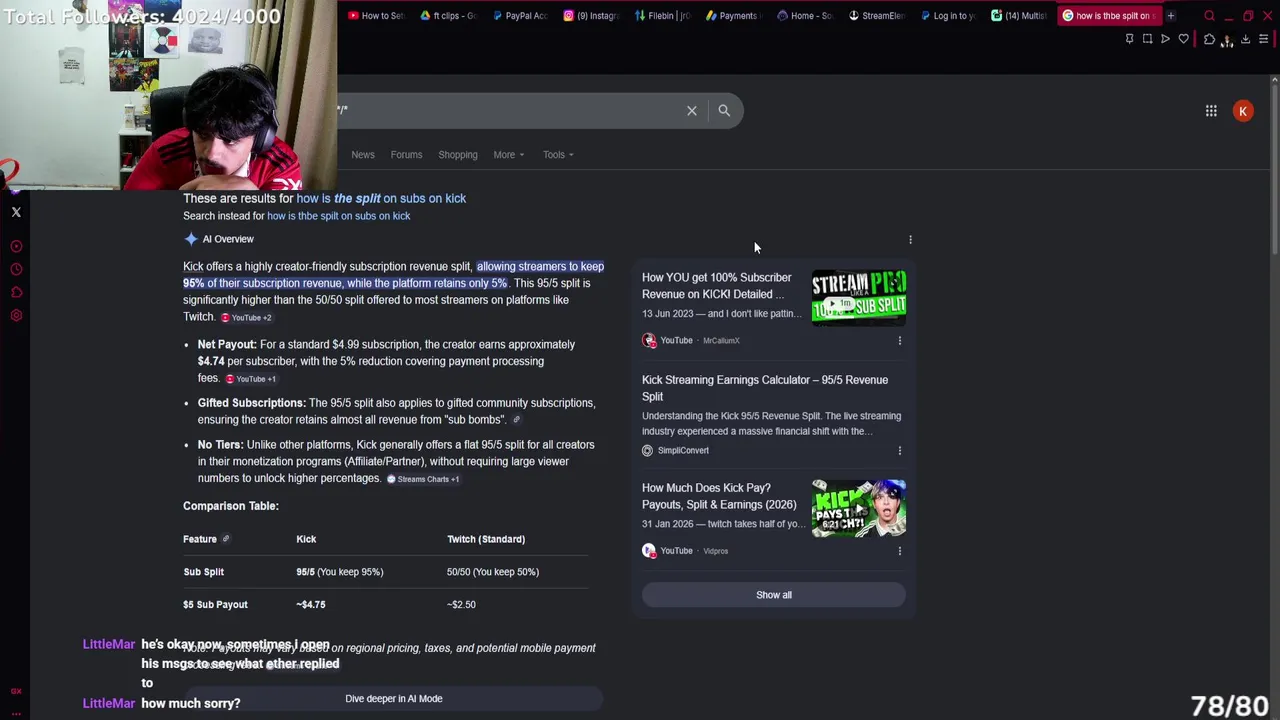Image resolution: width=1280 pixels, height=720 pixels.
Task: Switch to the Filebin browser tab
Action: tap(663, 16)
